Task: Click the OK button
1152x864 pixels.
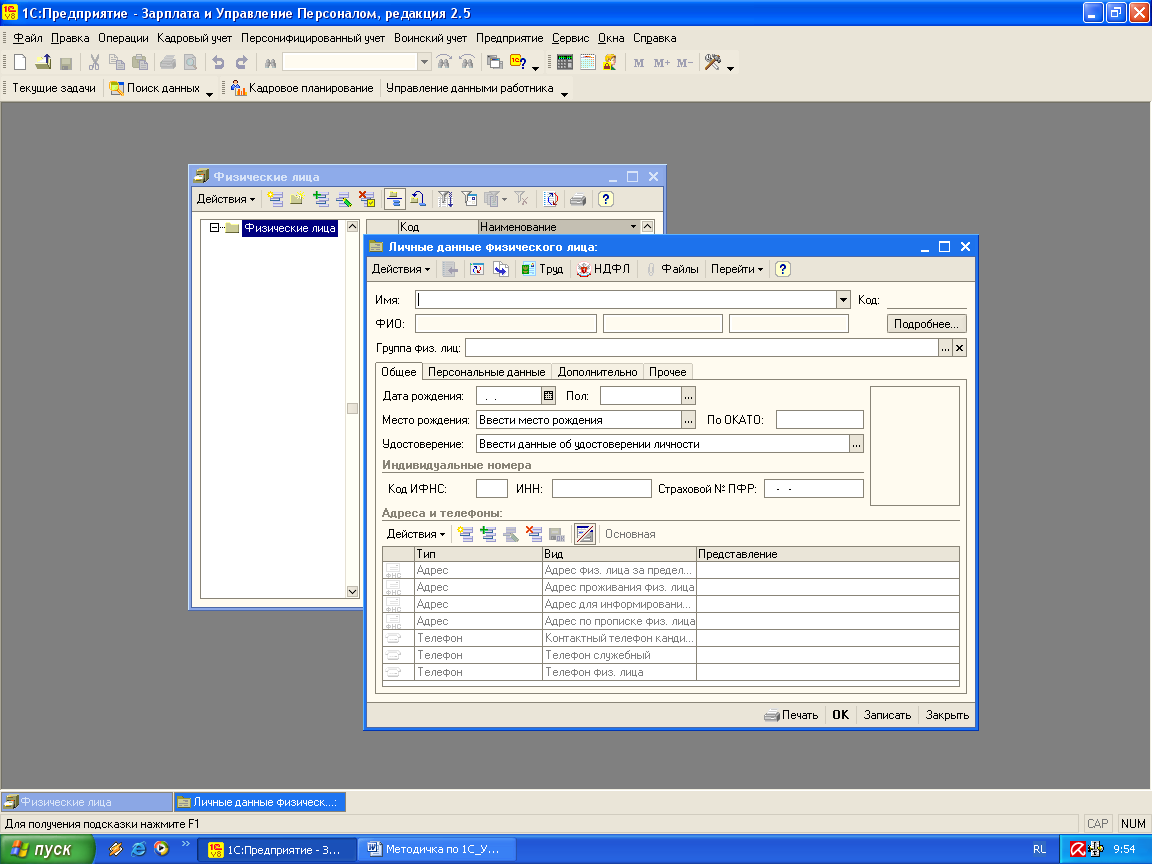Action: coord(840,715)
